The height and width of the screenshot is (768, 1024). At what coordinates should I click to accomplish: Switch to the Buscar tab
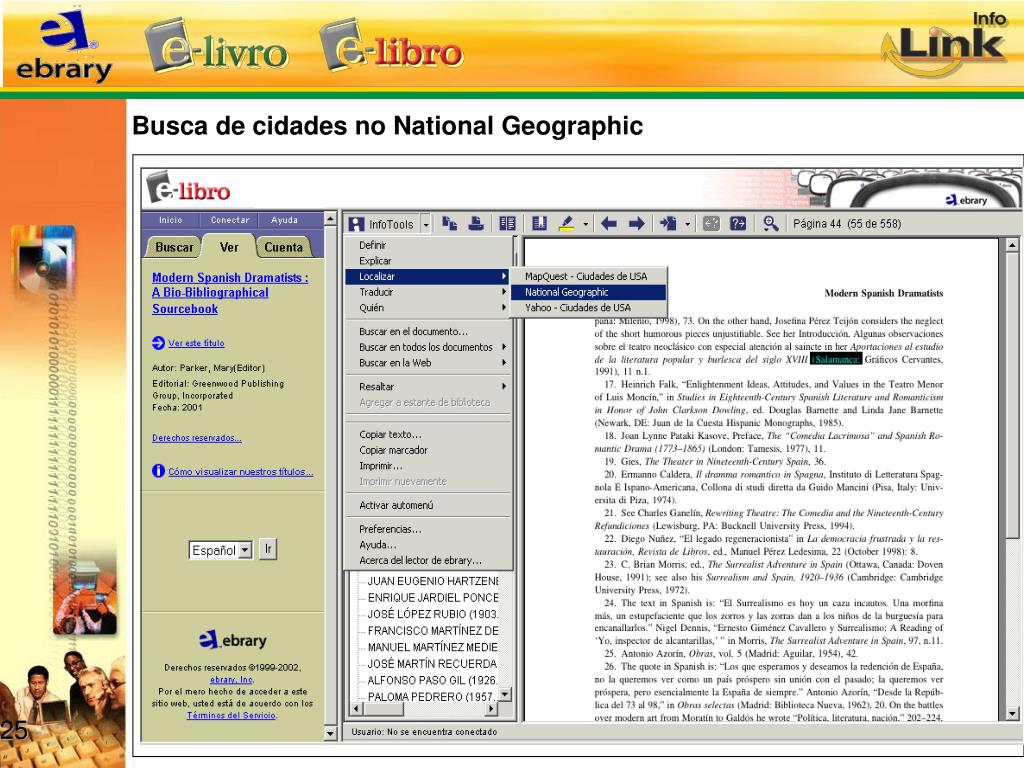pyautogui.click(x=174, y=247)
